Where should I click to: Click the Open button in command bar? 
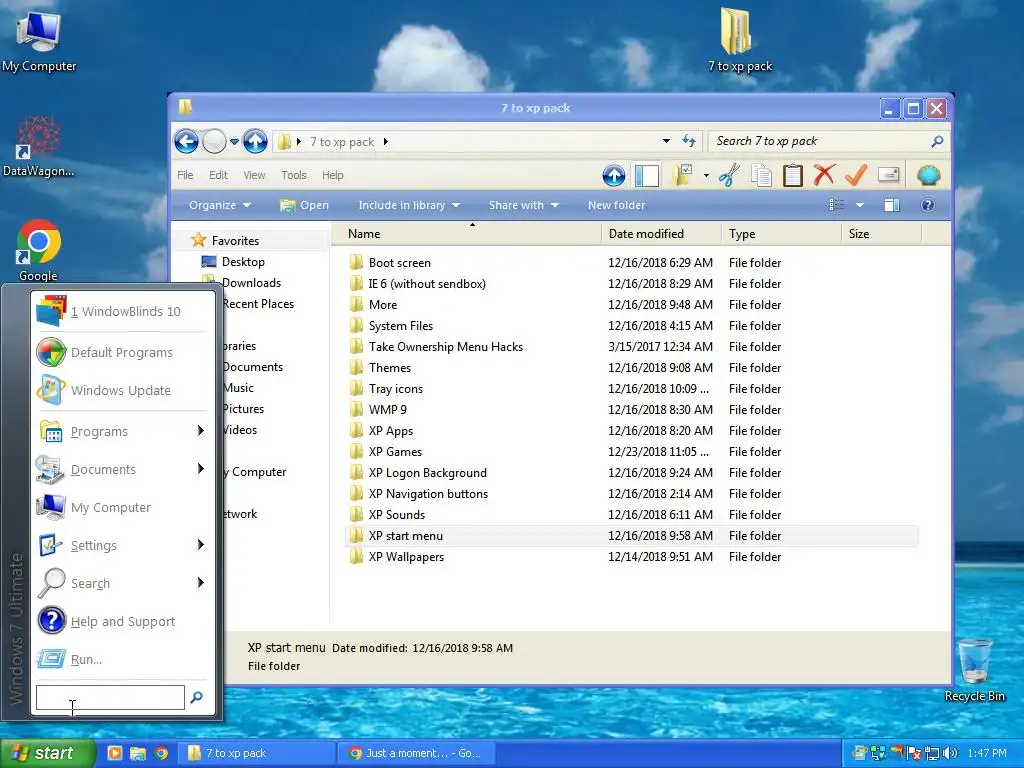(304, 205)
